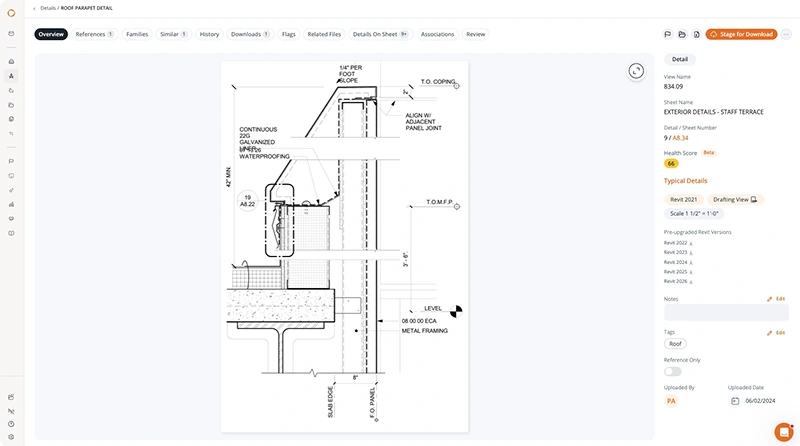Open the Details On Sheet tab

(380, 34)
